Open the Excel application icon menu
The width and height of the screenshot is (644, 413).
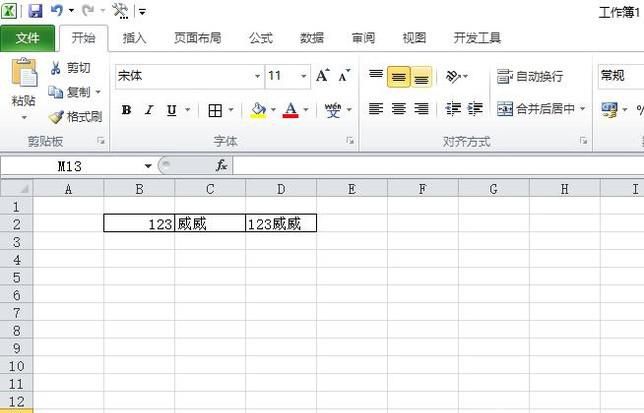click(9, 11)
